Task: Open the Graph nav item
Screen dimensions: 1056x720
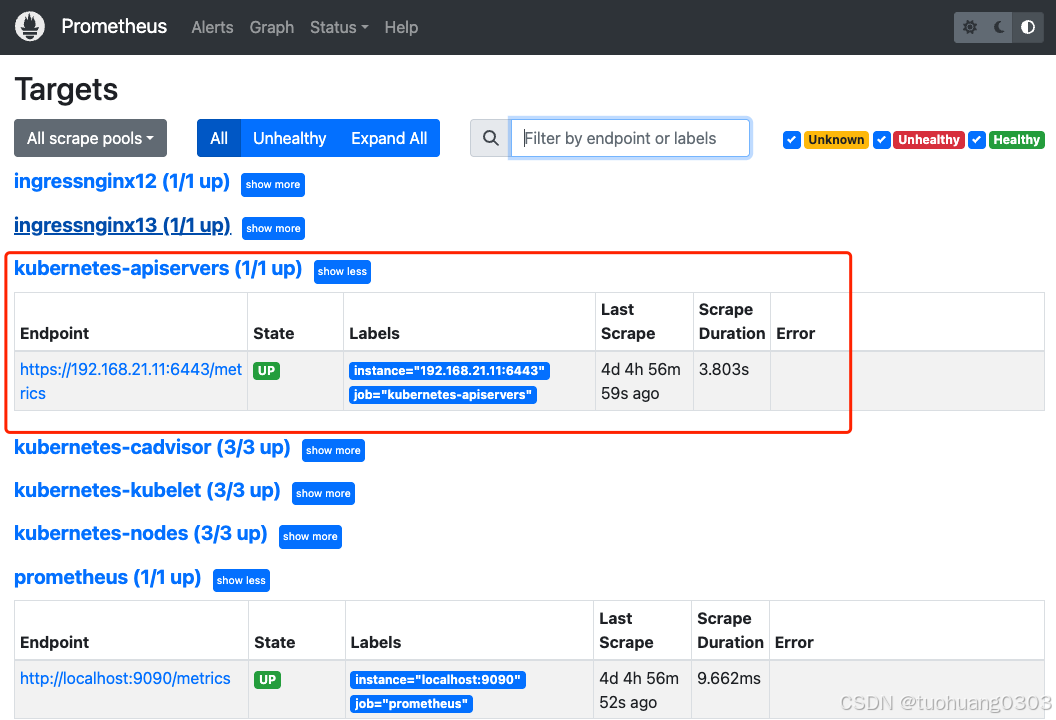Action: pyautogui.click(x=271, y=28)
